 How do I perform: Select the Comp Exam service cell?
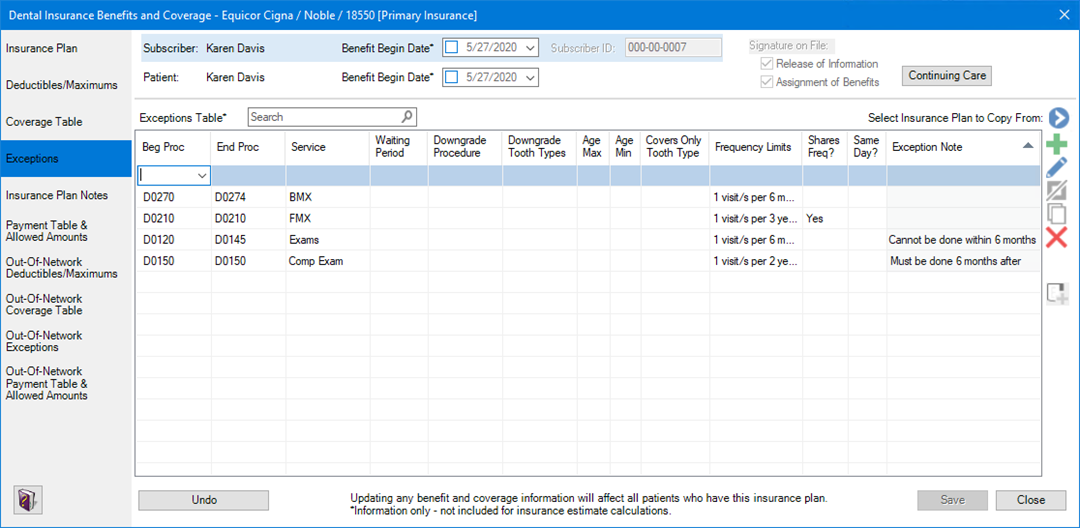(328, 262)
